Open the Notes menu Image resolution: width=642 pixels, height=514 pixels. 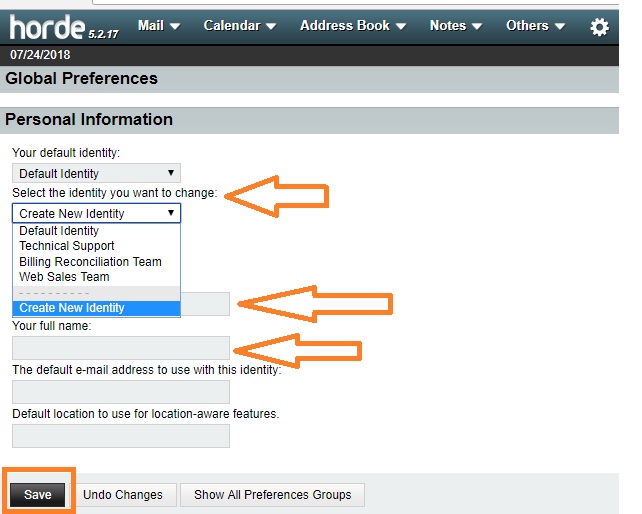[x=456, y=25]
